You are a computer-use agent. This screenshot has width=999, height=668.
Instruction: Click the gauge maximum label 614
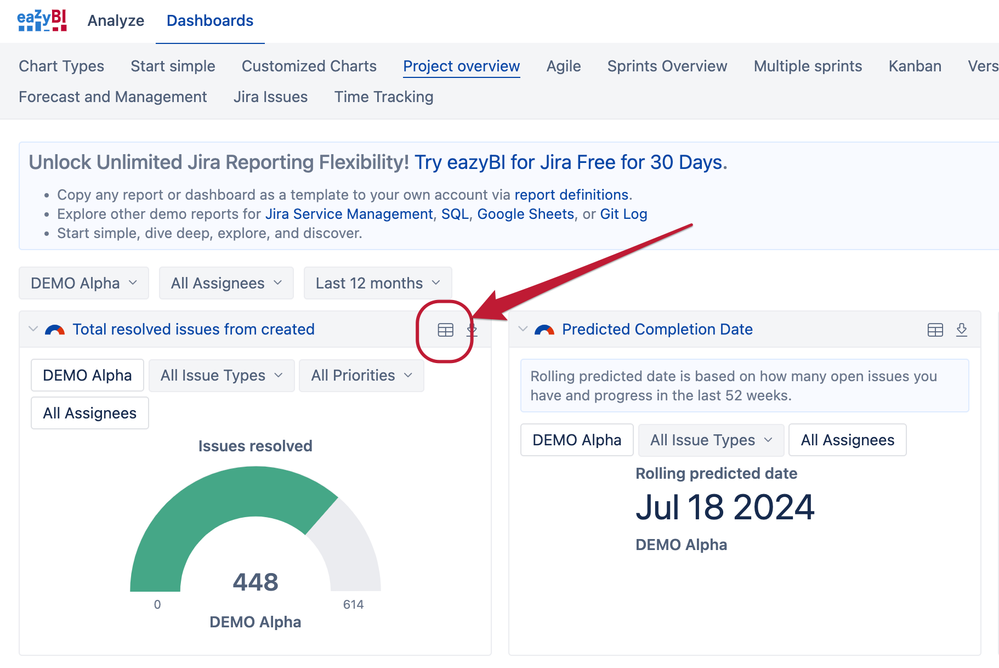click(353, 604)
